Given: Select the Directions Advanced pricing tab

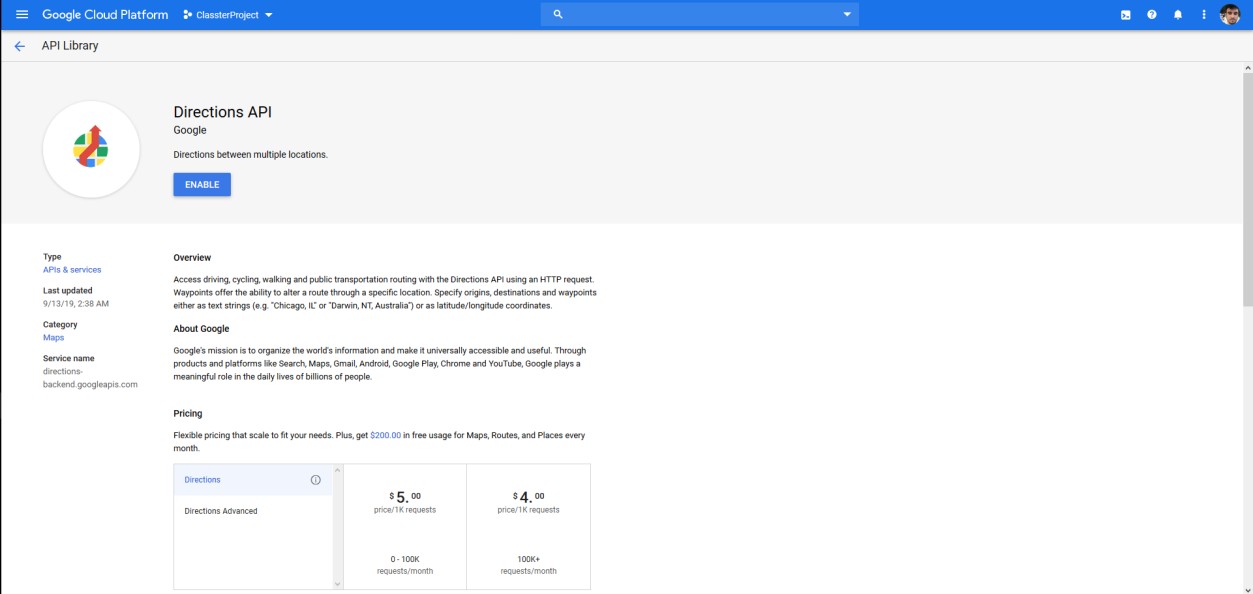Looking at the screenshot, I should 221,511.
